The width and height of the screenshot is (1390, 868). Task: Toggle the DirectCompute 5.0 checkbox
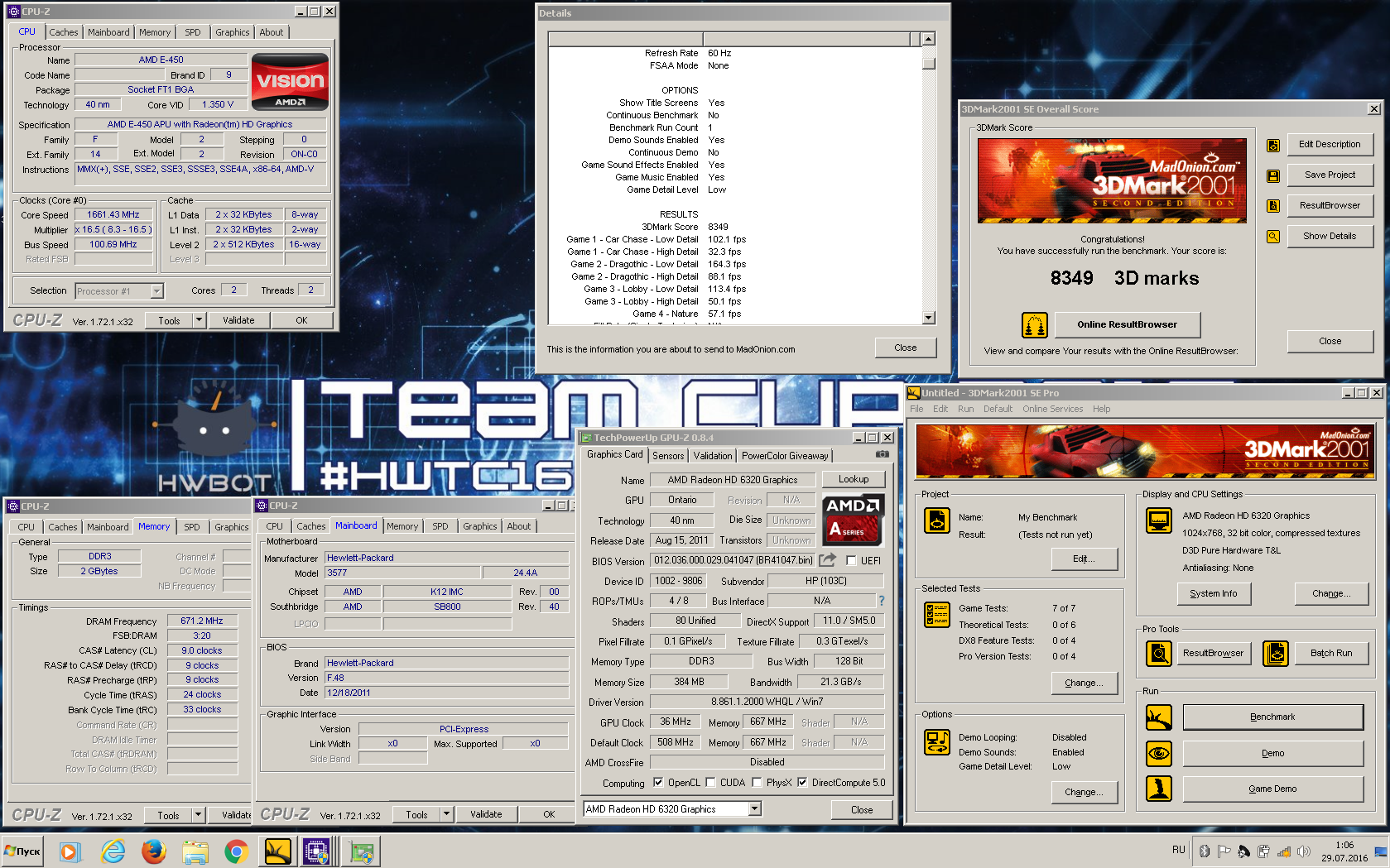point(802,783)
